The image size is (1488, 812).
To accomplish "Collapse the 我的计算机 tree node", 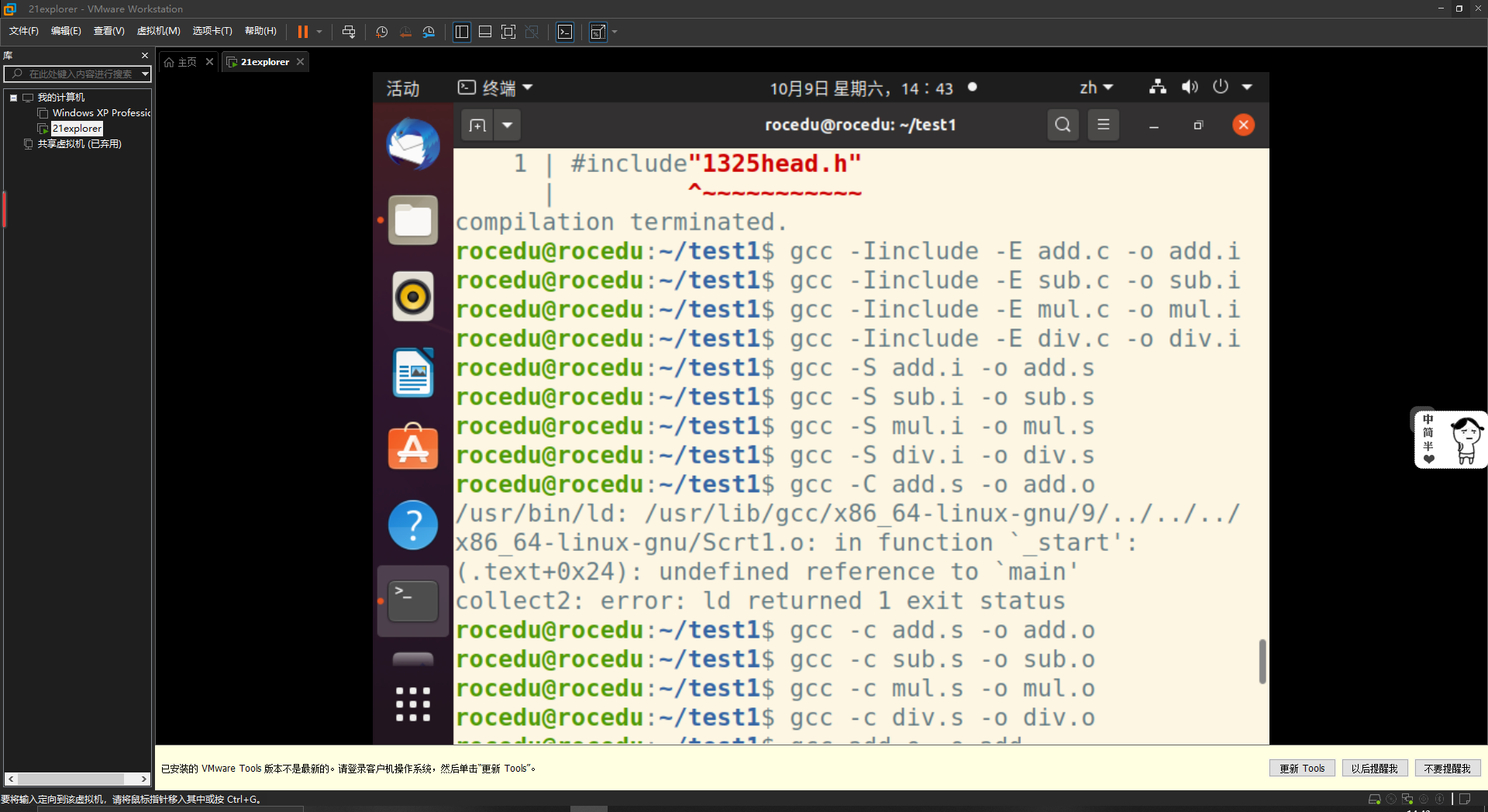I will click(x=13, y=98).
